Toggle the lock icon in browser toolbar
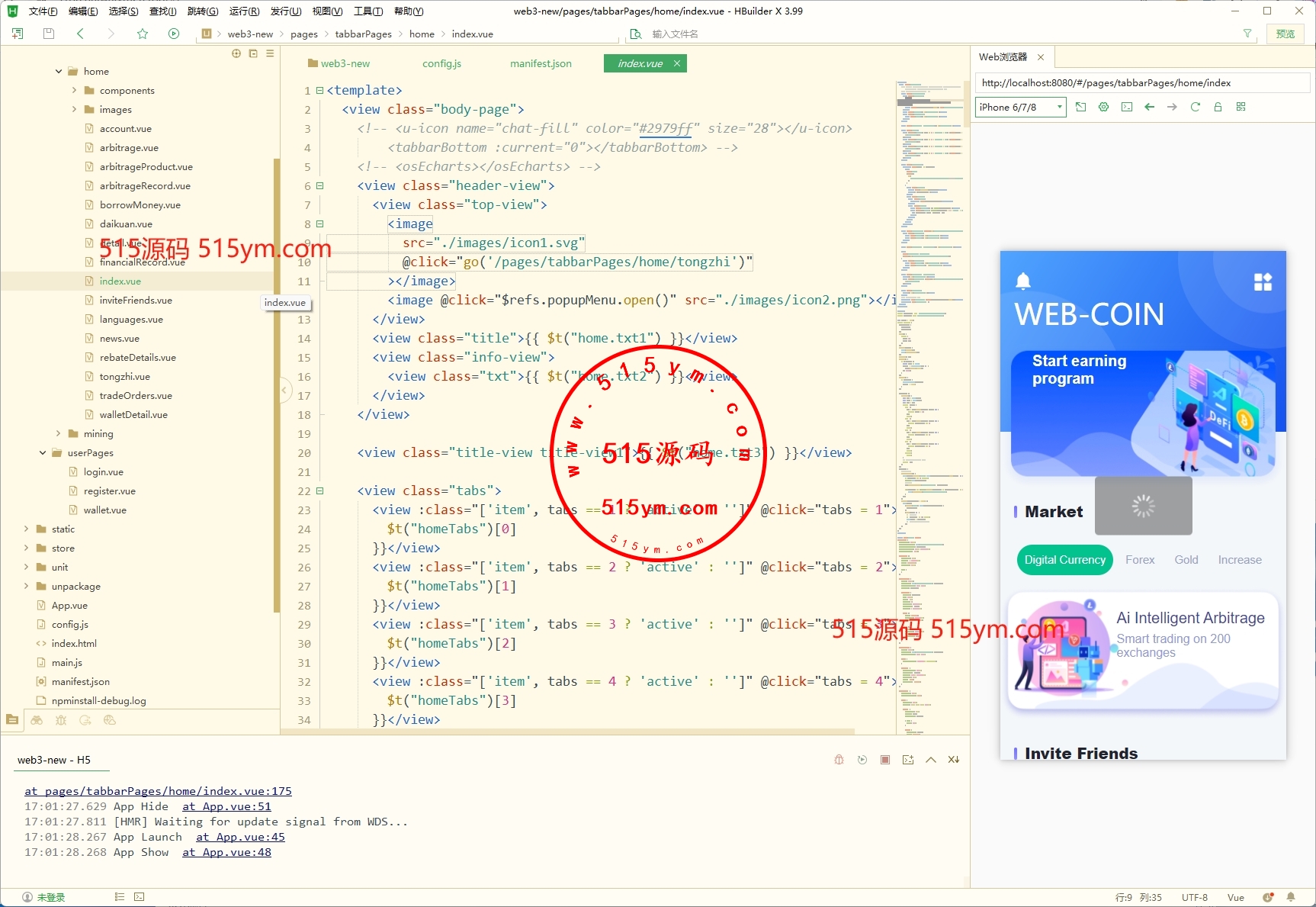 (1218, 107)
